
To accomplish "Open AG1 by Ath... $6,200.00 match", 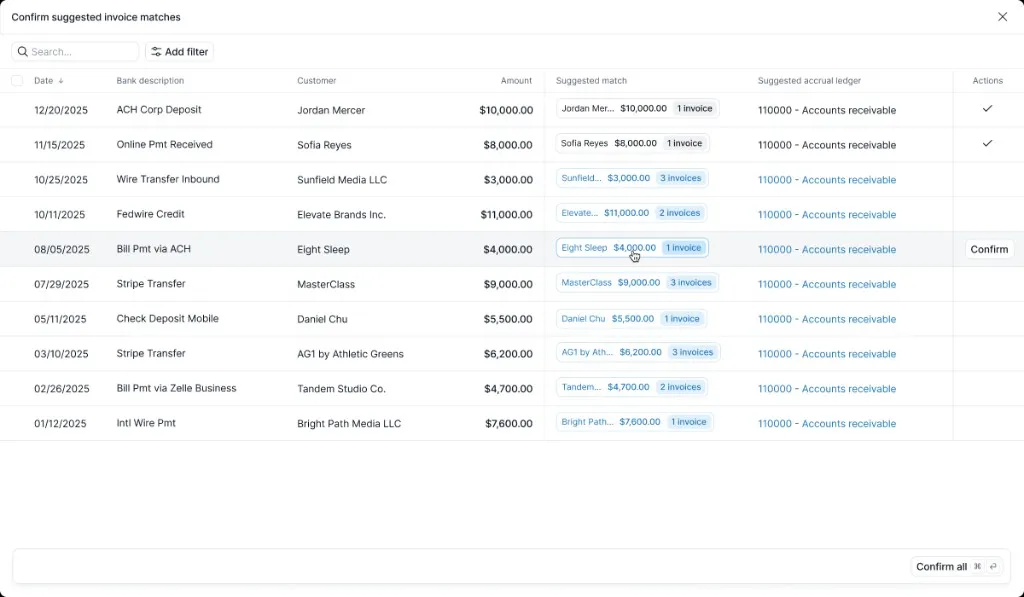I will 638,352.
